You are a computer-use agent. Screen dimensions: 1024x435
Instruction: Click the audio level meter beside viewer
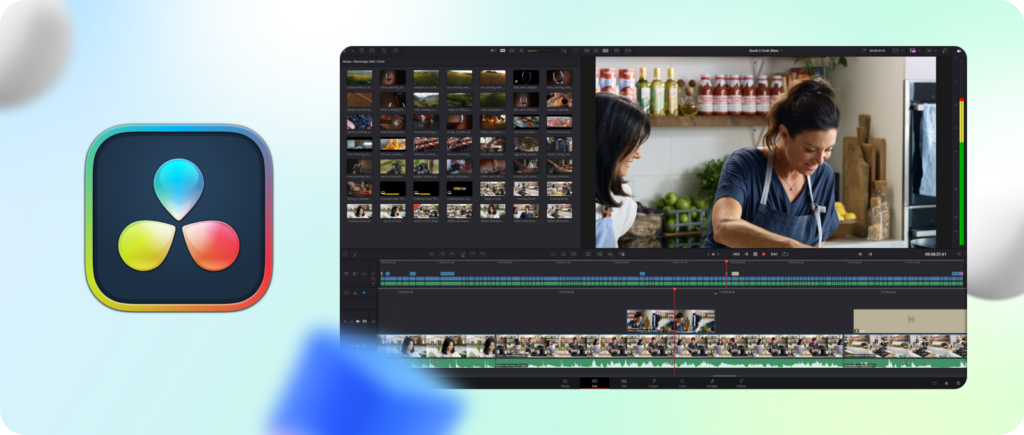(961, 171)
